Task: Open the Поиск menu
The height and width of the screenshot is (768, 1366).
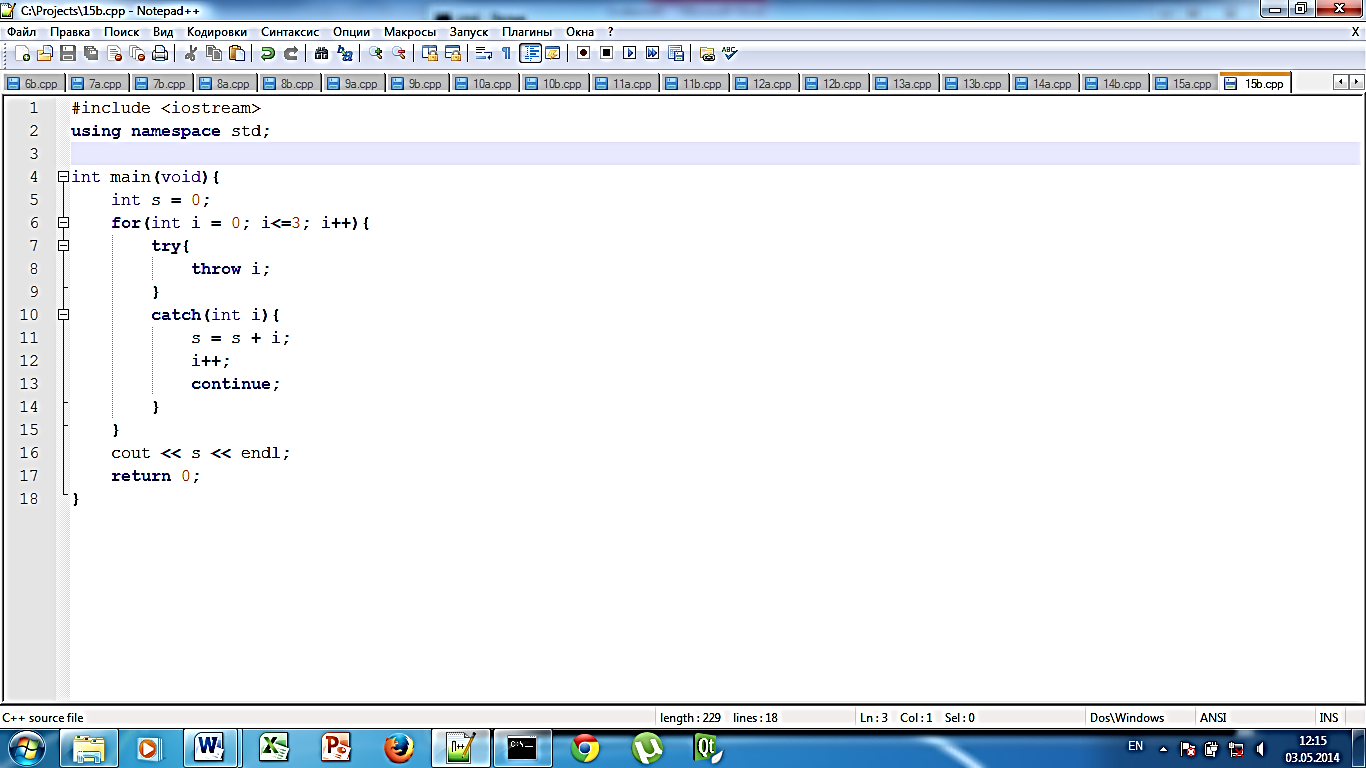Action: (122, 32)
